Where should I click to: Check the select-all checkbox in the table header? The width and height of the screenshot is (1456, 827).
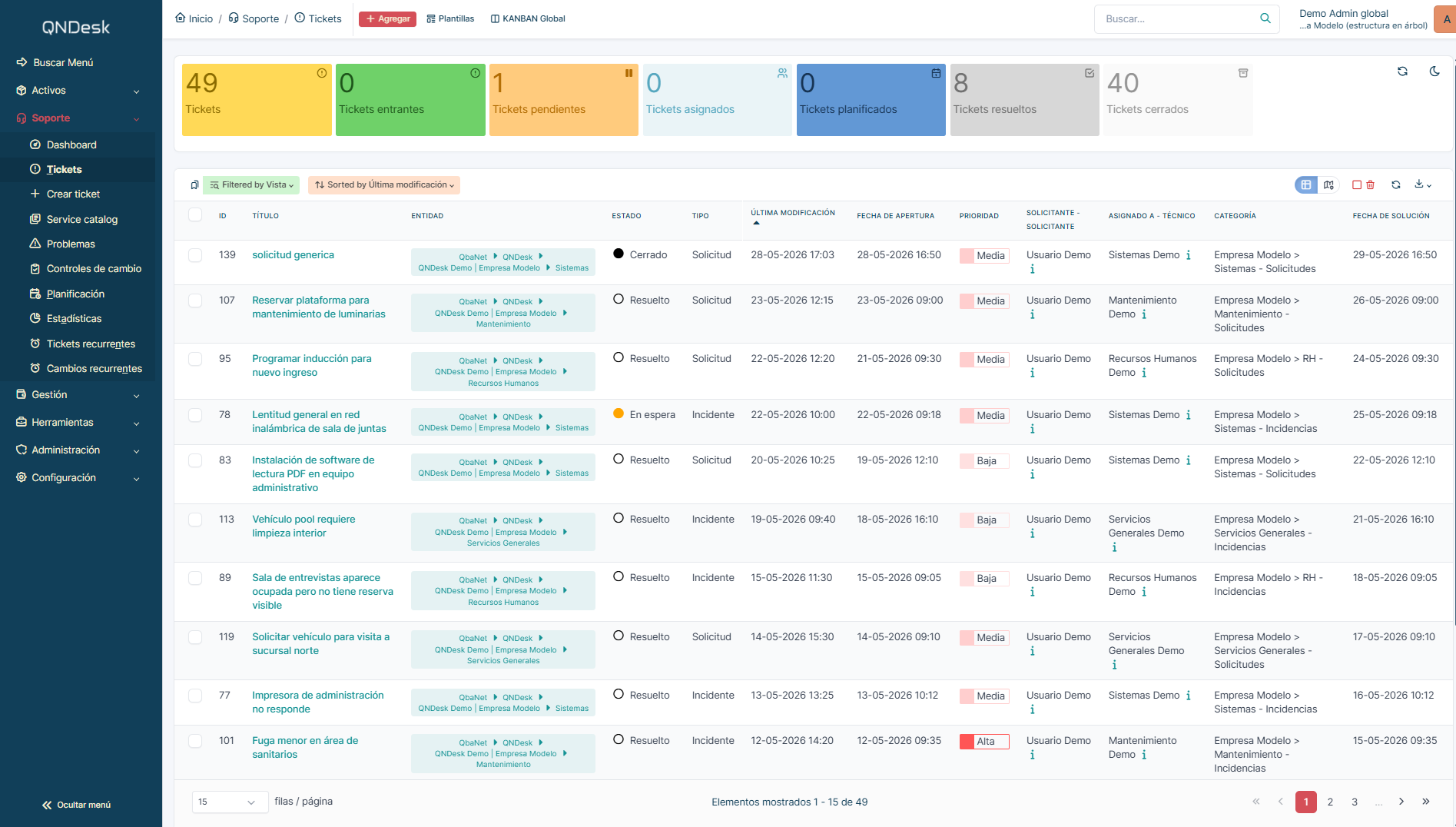pos(195,215)
